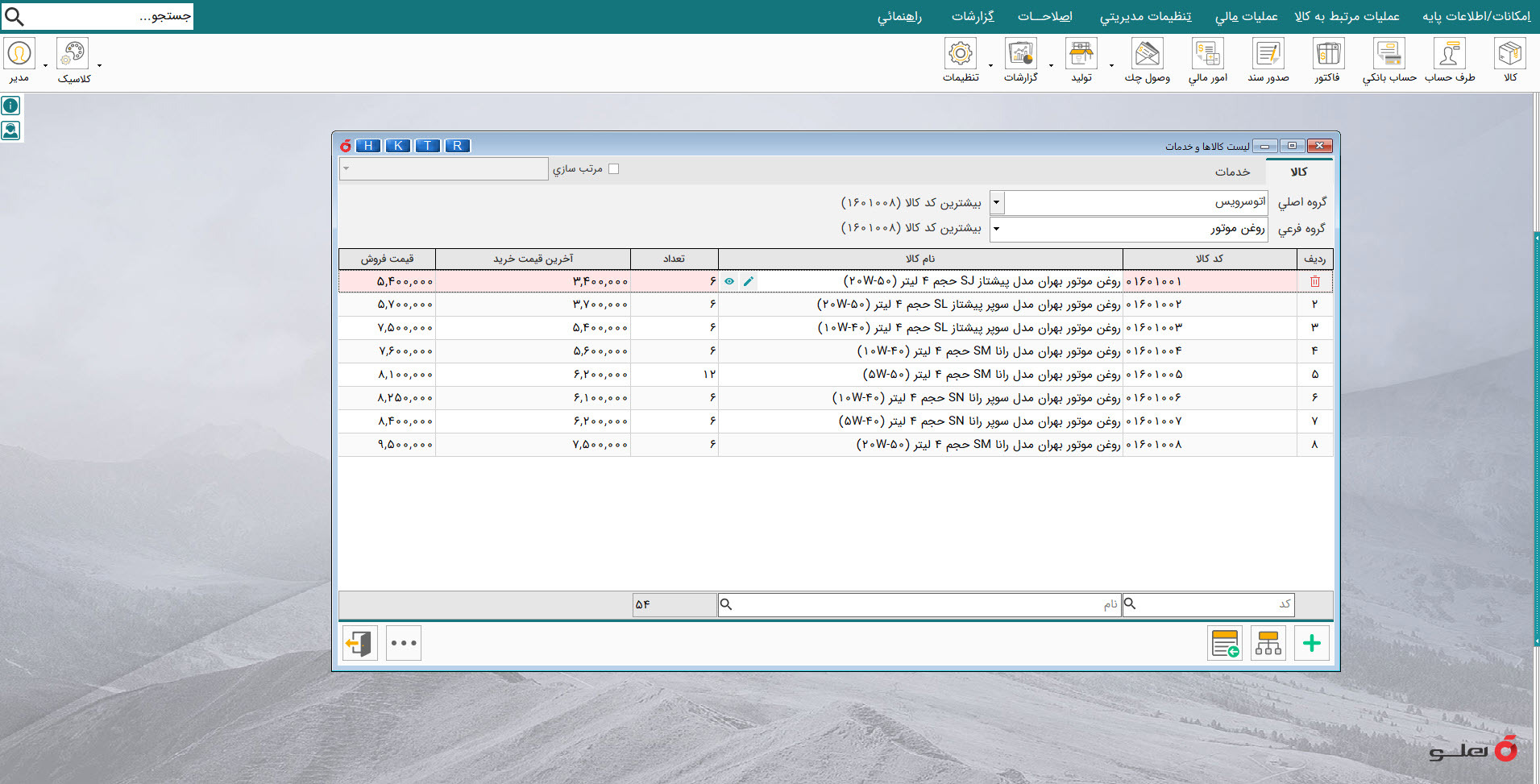Open the گزارشات menu in menu bar
This screenshot has height=784, width=1540.
point(973,16)
